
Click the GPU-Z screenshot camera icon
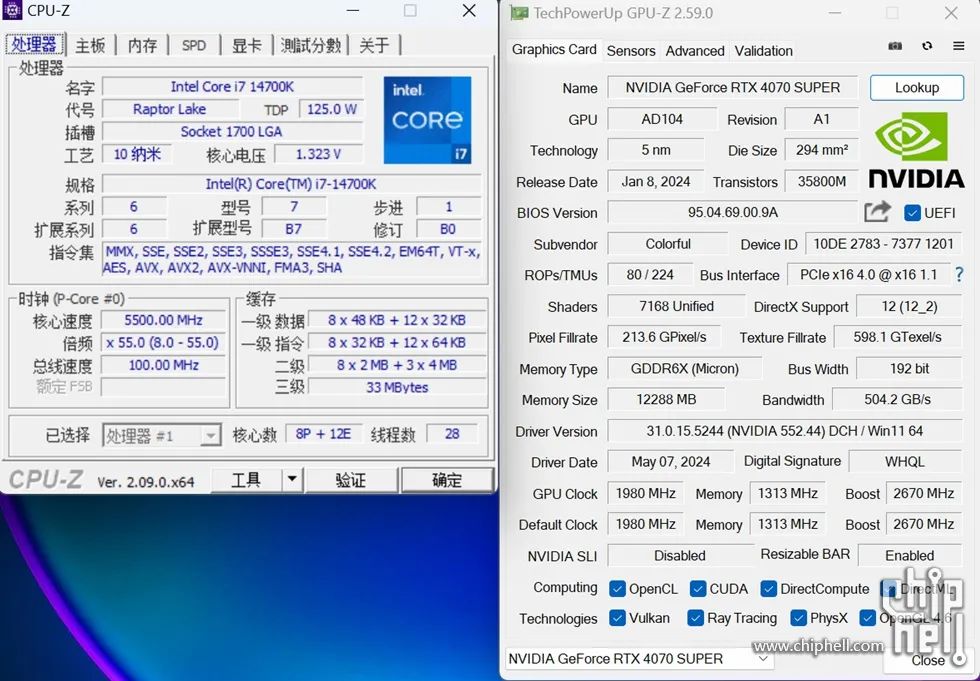895,46
